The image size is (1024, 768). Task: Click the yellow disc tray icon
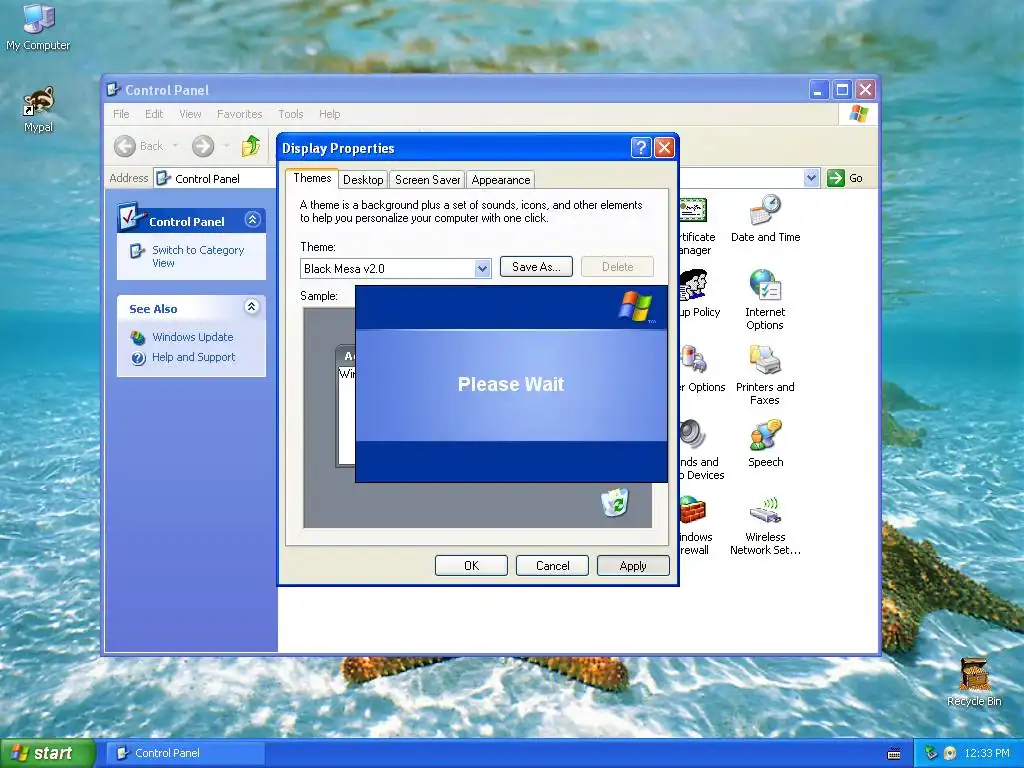pyautogui.click(x=950, y=753)
